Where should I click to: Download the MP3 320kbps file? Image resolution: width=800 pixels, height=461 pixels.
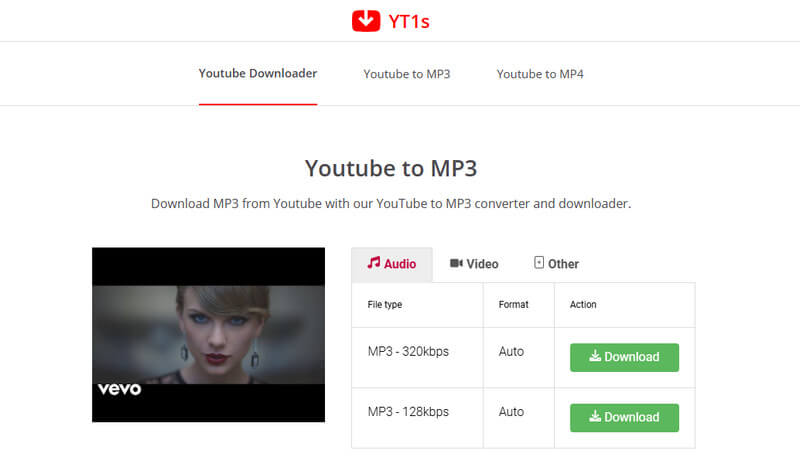(x=624, y=357)
